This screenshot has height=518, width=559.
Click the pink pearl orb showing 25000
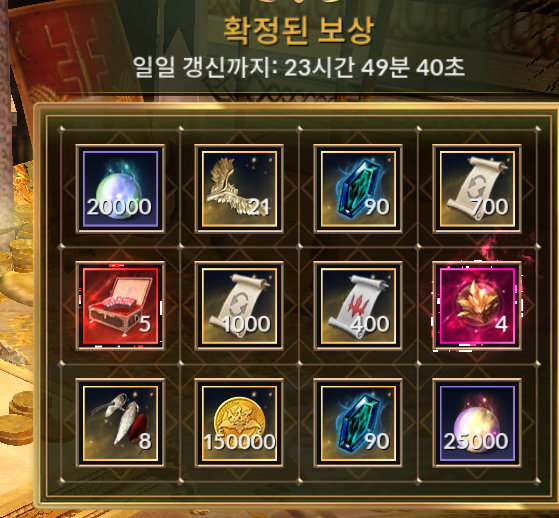click(x=477, y=423)
